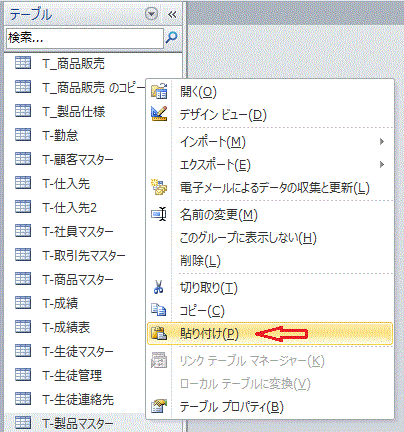Click the table icon beside T-勤怠
The image size is (404, 432).
[23, 134]
